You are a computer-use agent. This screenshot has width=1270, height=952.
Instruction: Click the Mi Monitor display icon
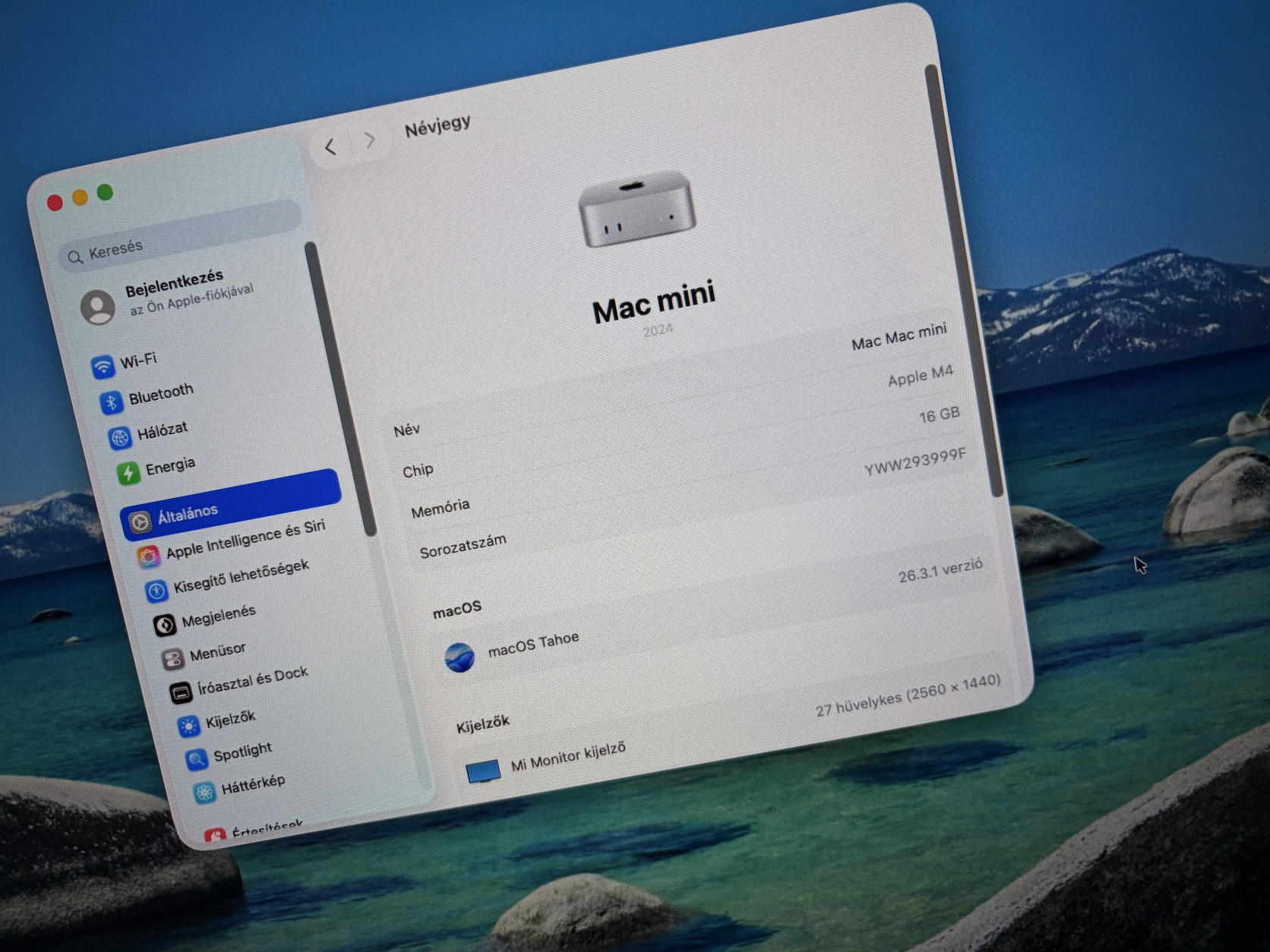[483, 771]
